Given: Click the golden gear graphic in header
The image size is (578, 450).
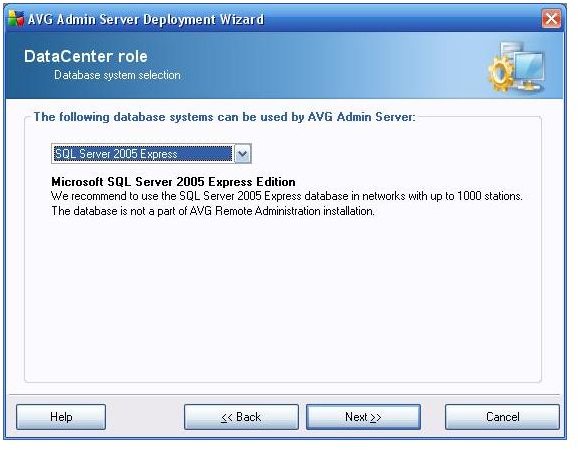Looking at the screenshot, I should (501, 74).
